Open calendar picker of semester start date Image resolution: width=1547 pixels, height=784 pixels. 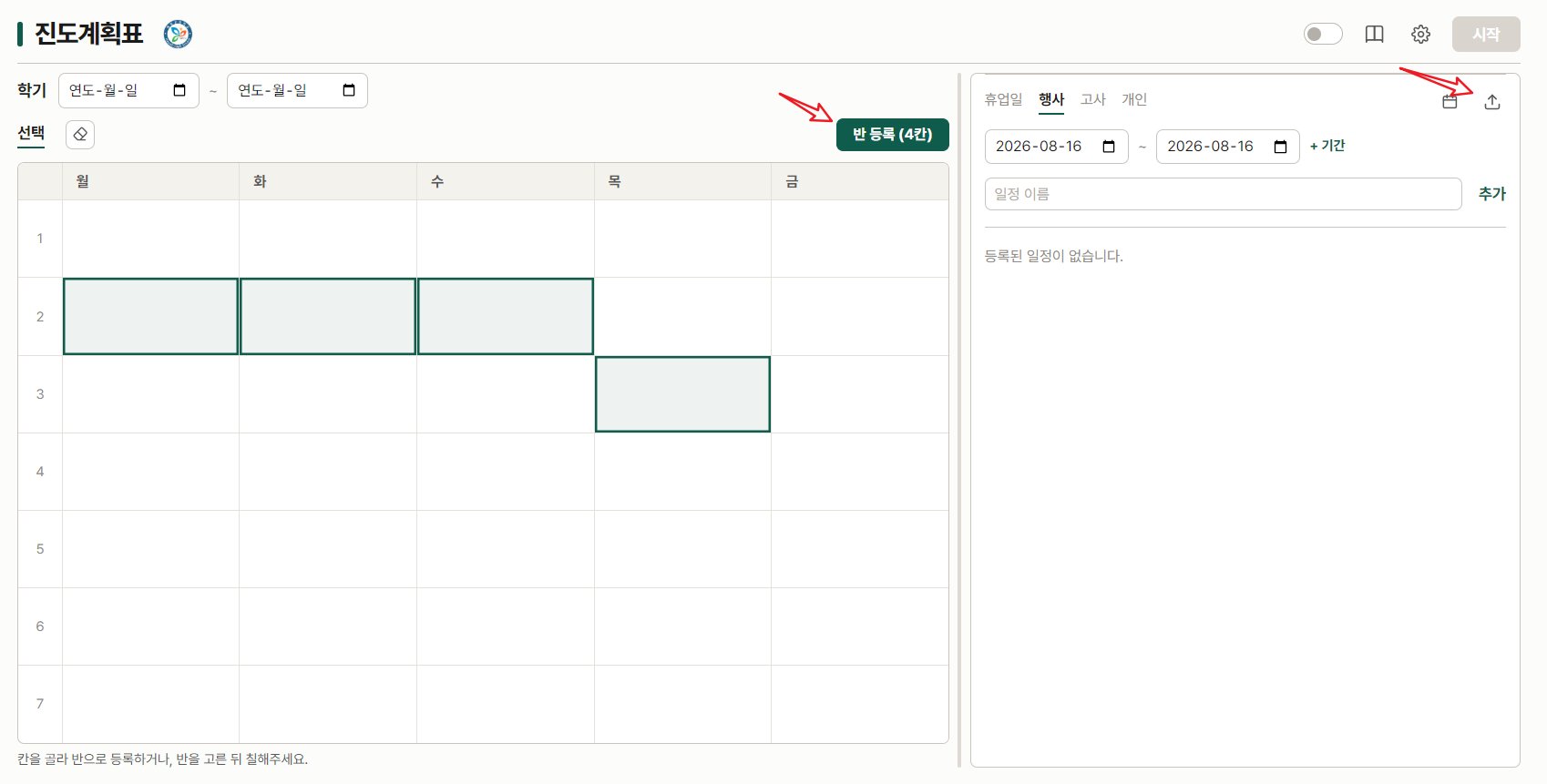tap(179, 90)
